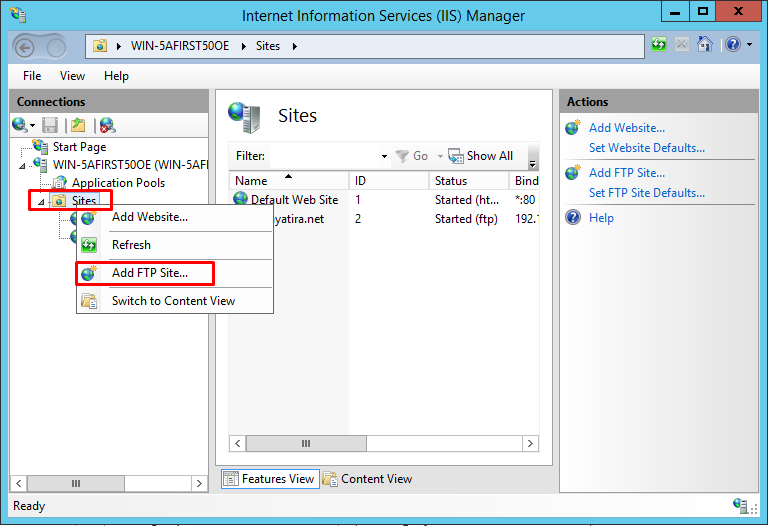The image size is (768, 526).
Task: Select Switch to Content View menu entry
Action: (173, 301)
